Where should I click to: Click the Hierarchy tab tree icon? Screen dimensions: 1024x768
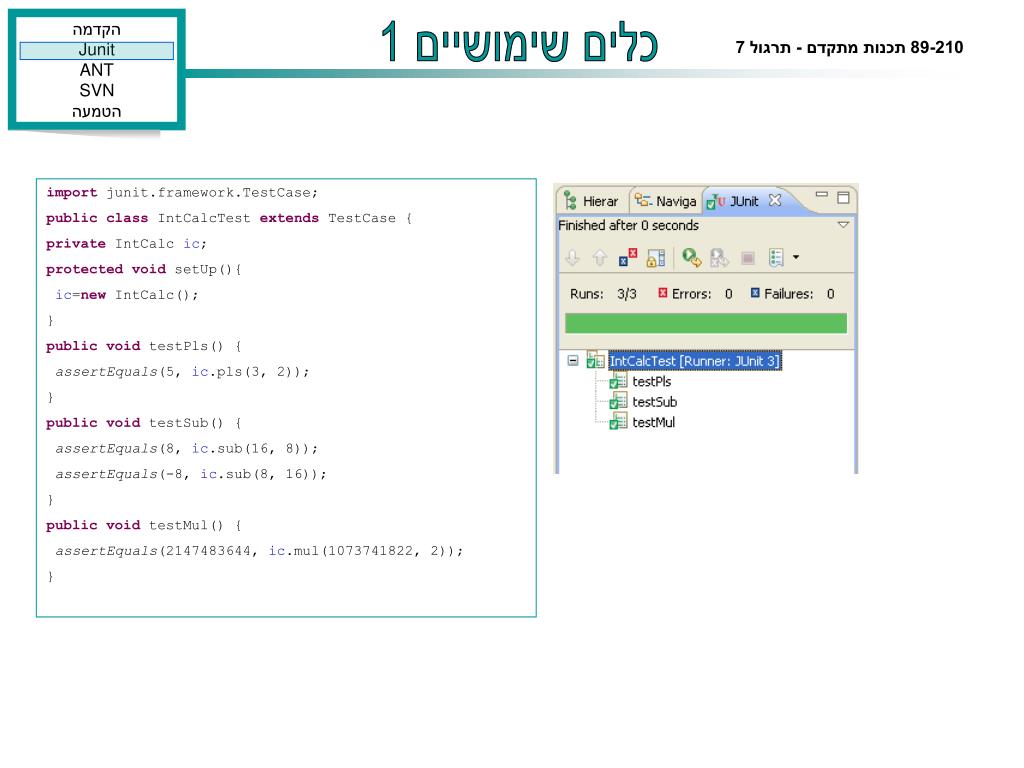[570, 201]
